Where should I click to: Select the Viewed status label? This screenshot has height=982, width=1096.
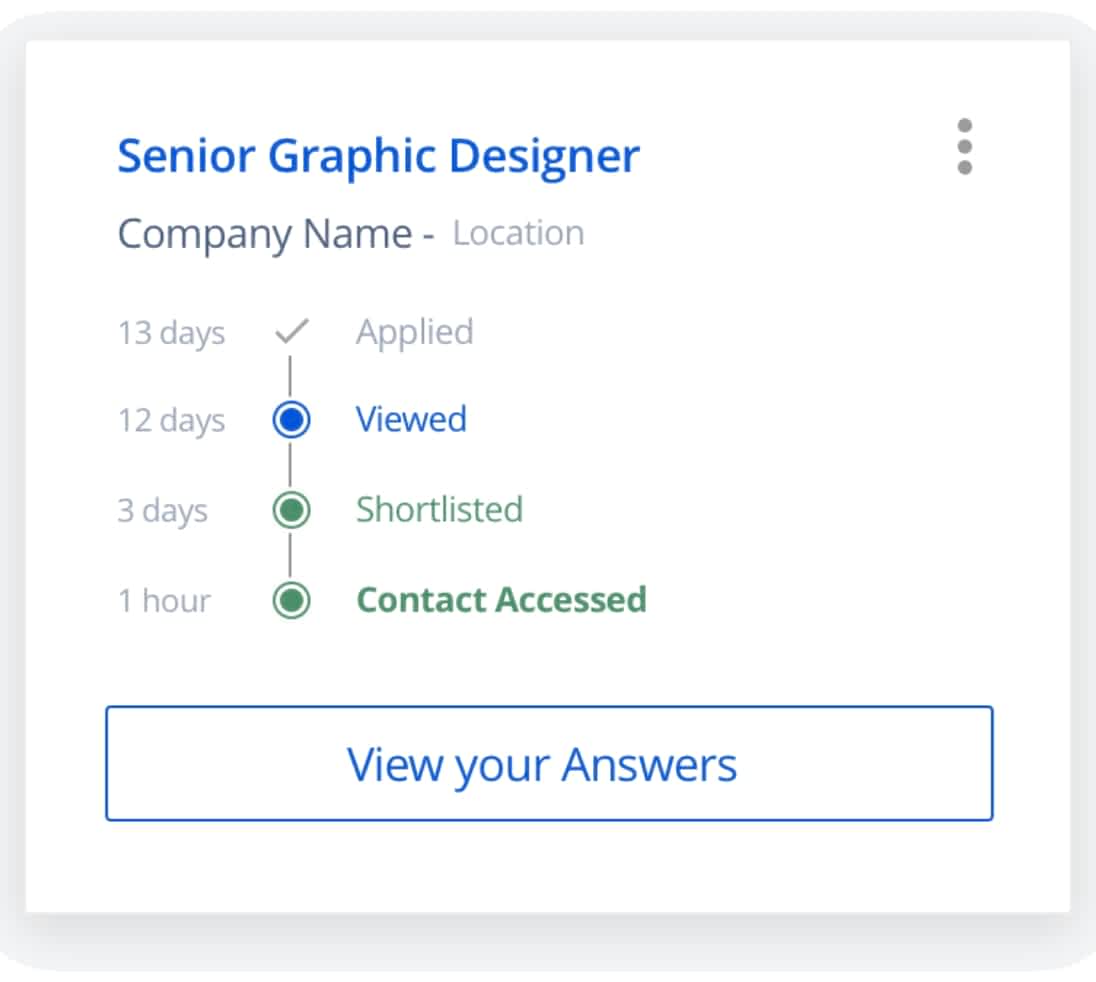pos(411,419)
